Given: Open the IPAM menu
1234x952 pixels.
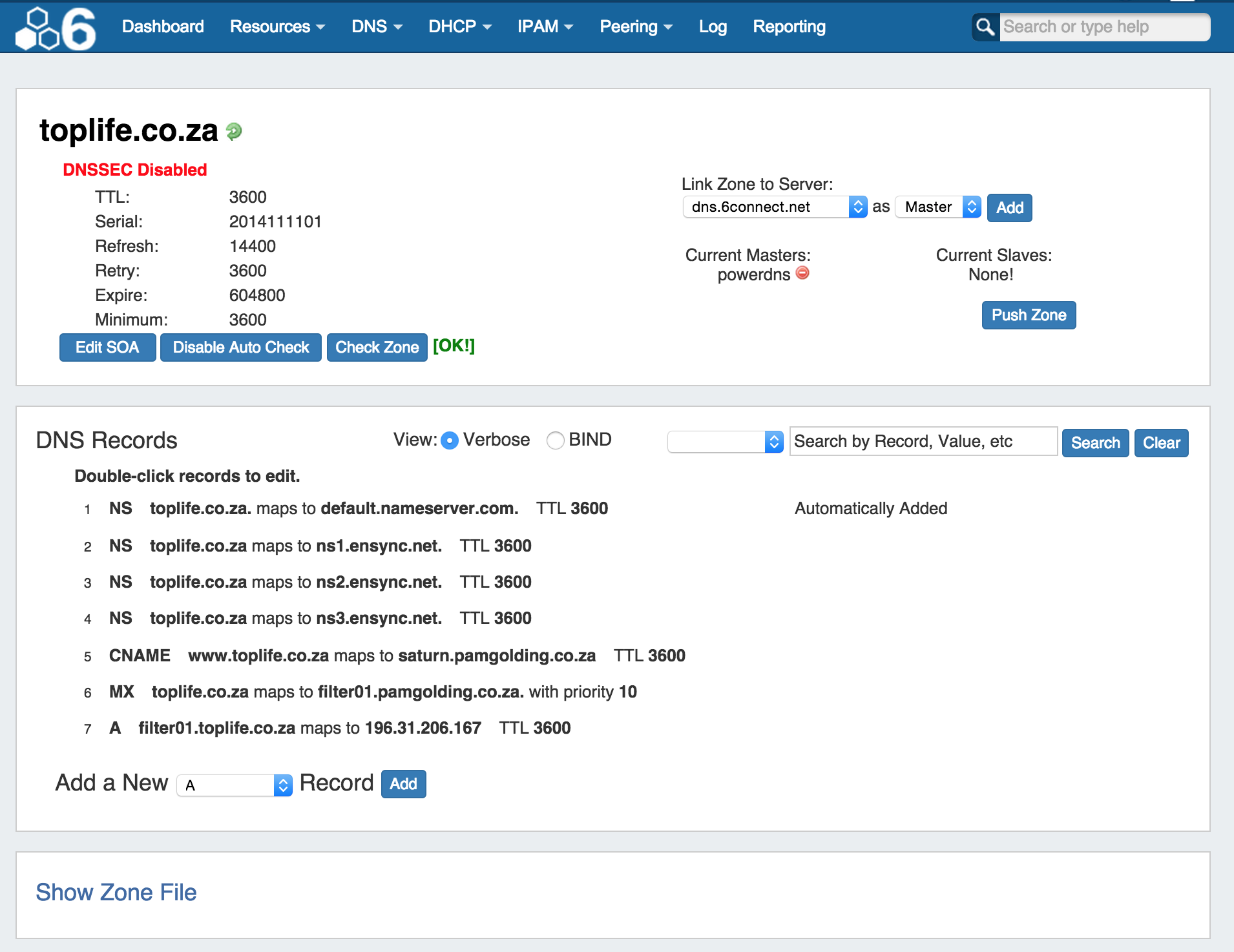Looking at the screenshot, I should 545,26.
